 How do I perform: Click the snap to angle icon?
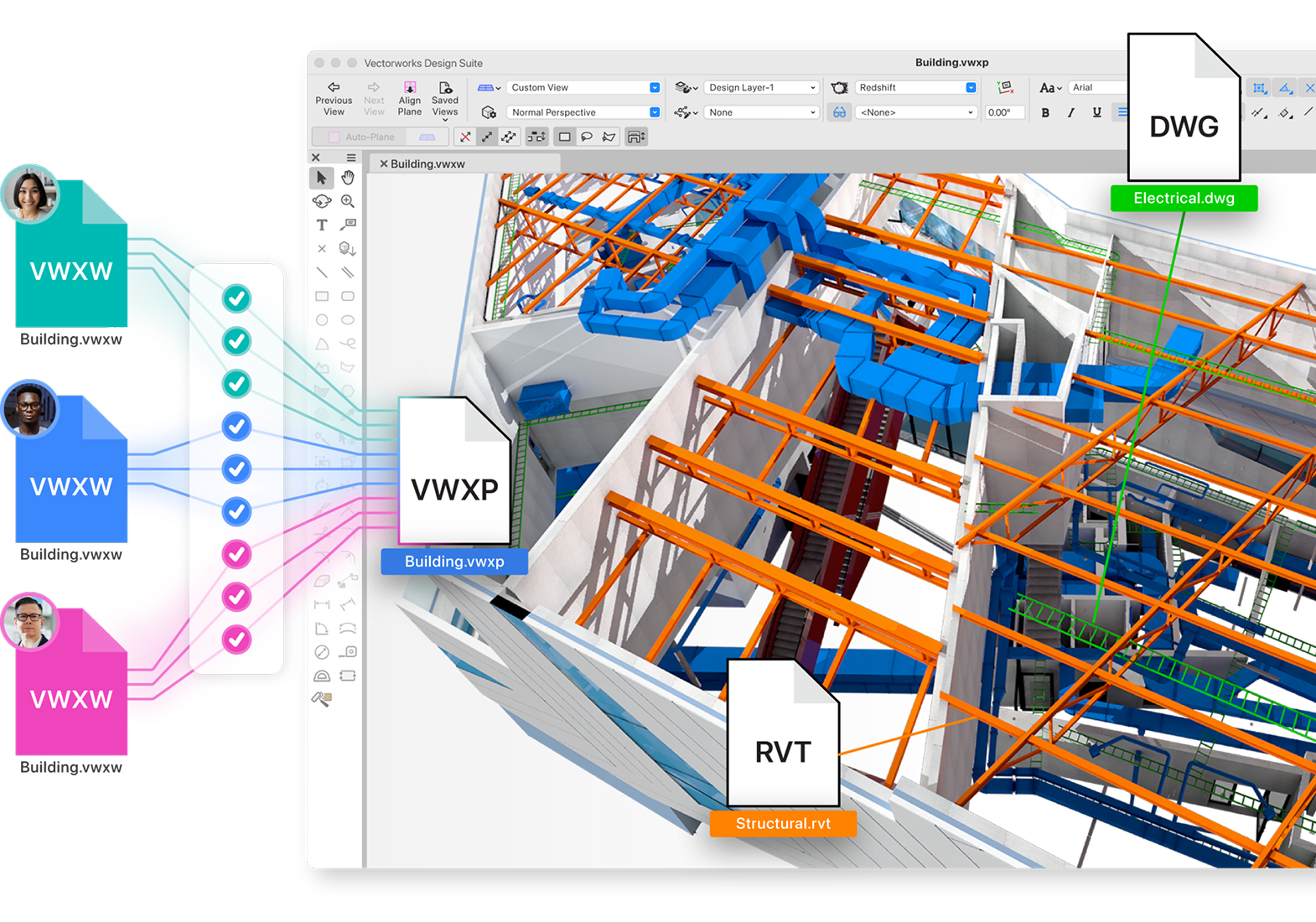(1285, 88)
